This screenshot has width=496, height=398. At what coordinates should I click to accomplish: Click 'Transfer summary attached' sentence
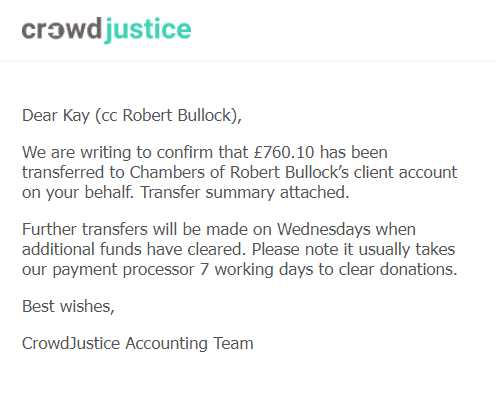click(244, 192)
